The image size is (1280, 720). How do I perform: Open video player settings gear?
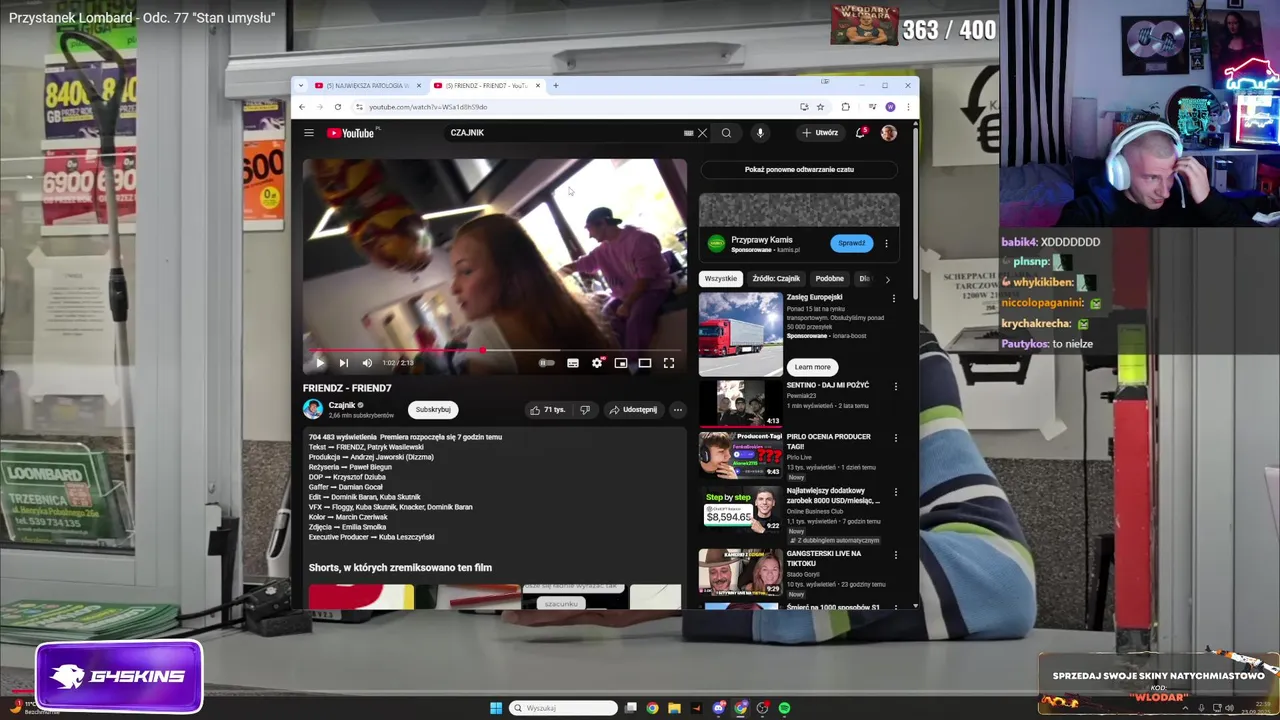coord(597,363)
